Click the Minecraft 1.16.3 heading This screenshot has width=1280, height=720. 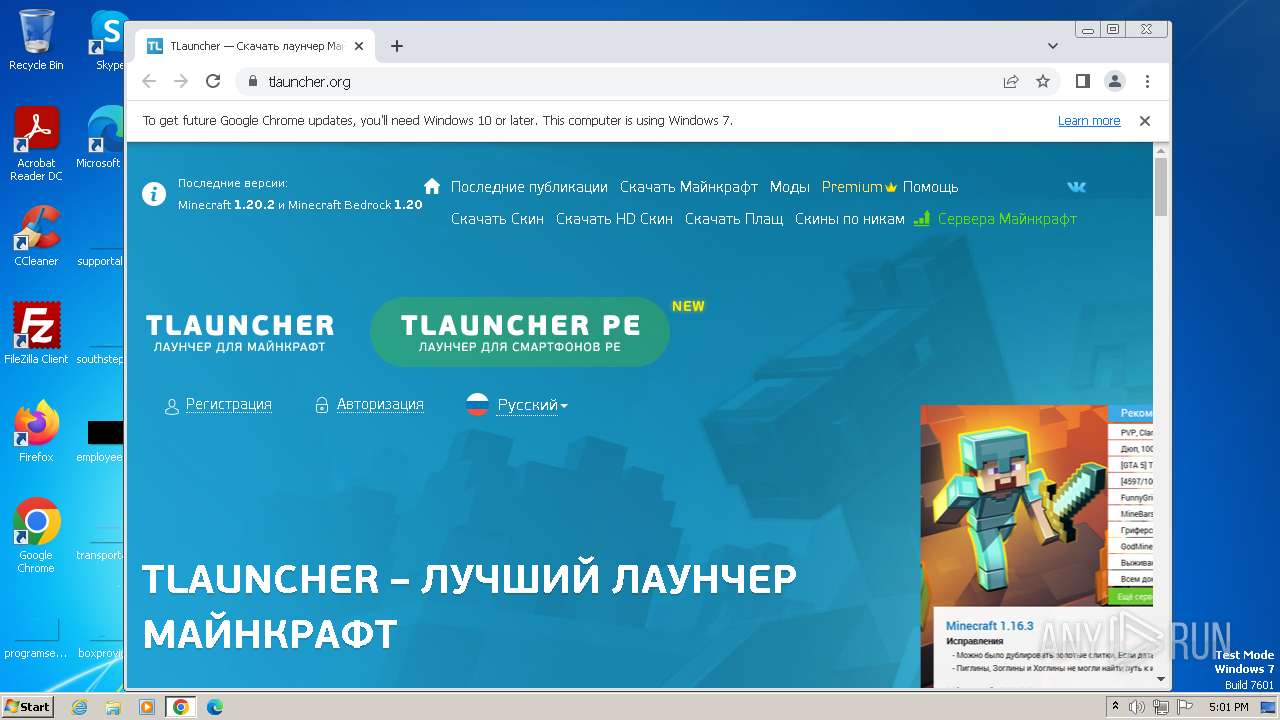pos(989,625)
